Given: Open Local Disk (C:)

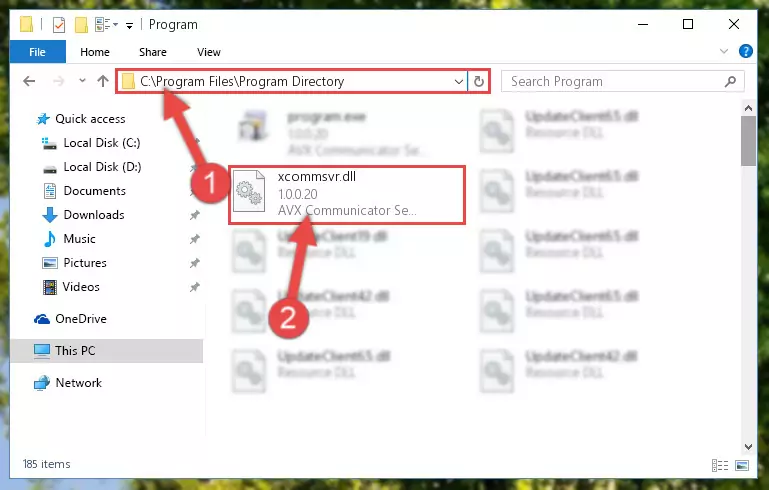Looking at the screenshot, I should pyautogui.click(x=102, y=143).
